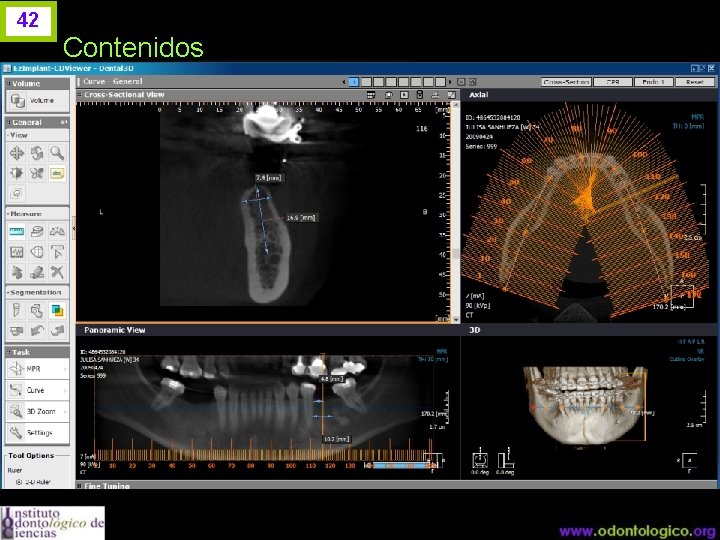720x540 pixels.
Task: Select the tape measure tool
Action: (x=37, y=231)
